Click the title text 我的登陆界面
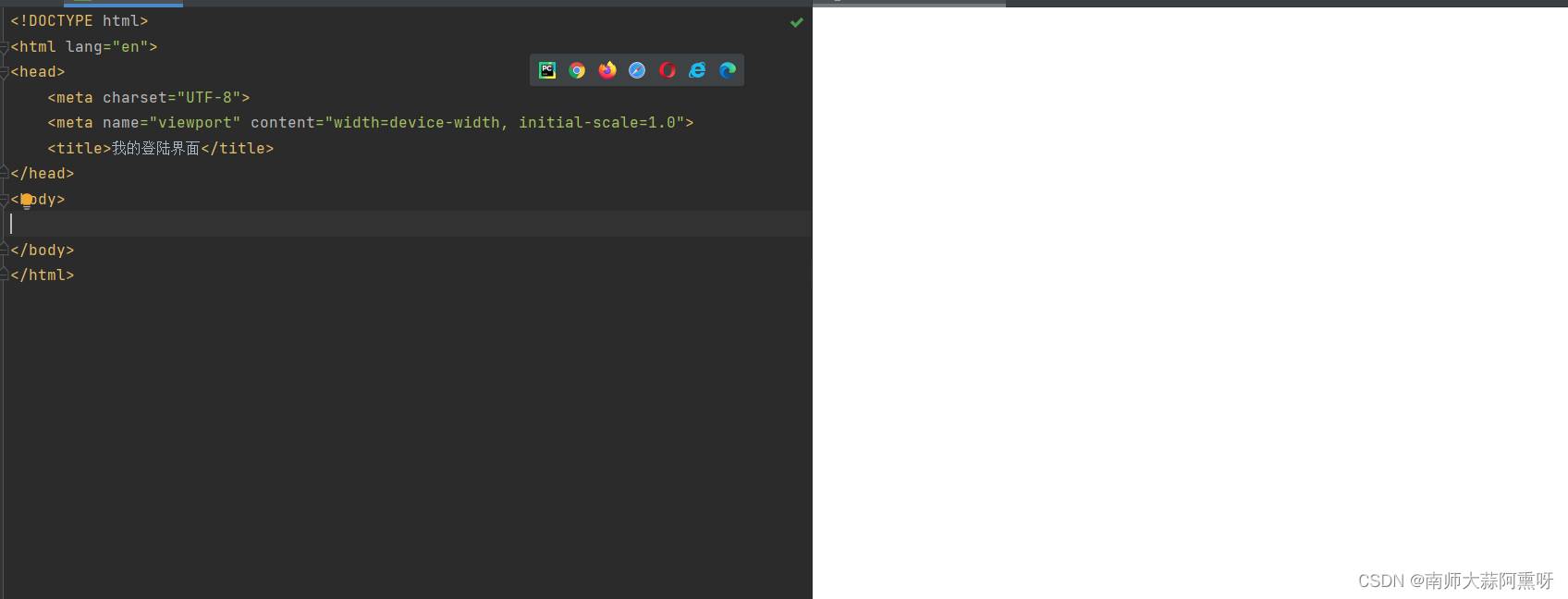Viewport: 1568px width, 599px height. click(x=156, y=148)
